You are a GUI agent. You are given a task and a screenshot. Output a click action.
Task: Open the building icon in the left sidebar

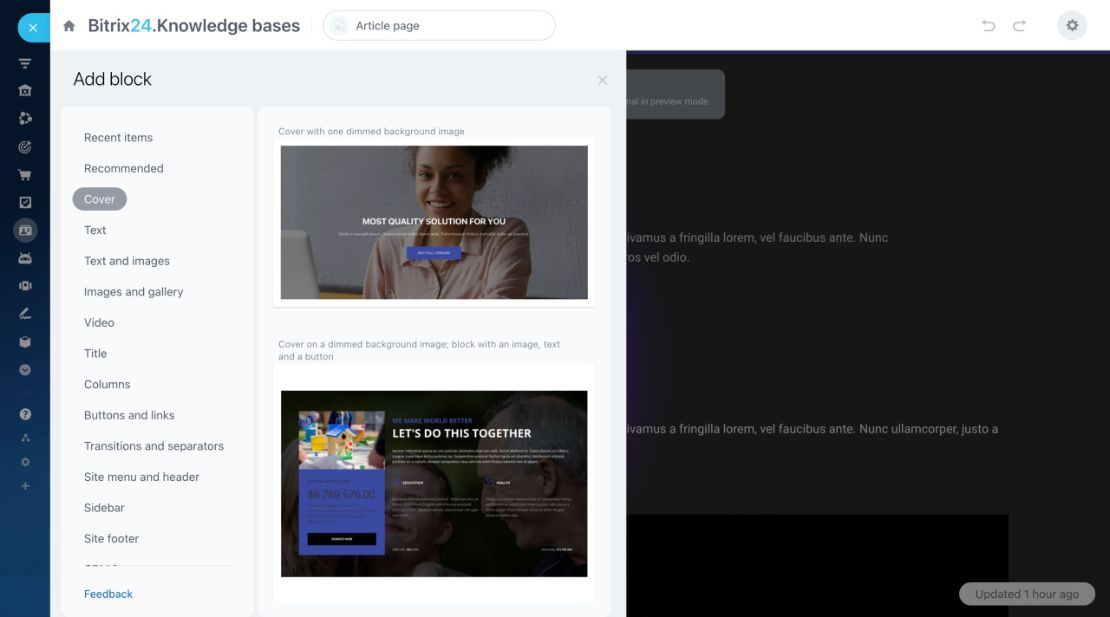(x=25, y=91)
